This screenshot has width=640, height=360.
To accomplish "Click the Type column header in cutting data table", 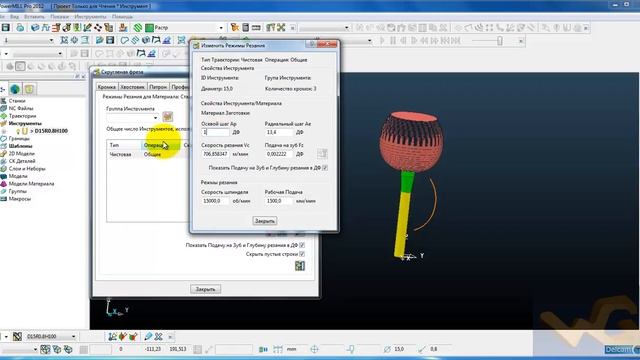I will coord(124,145).
